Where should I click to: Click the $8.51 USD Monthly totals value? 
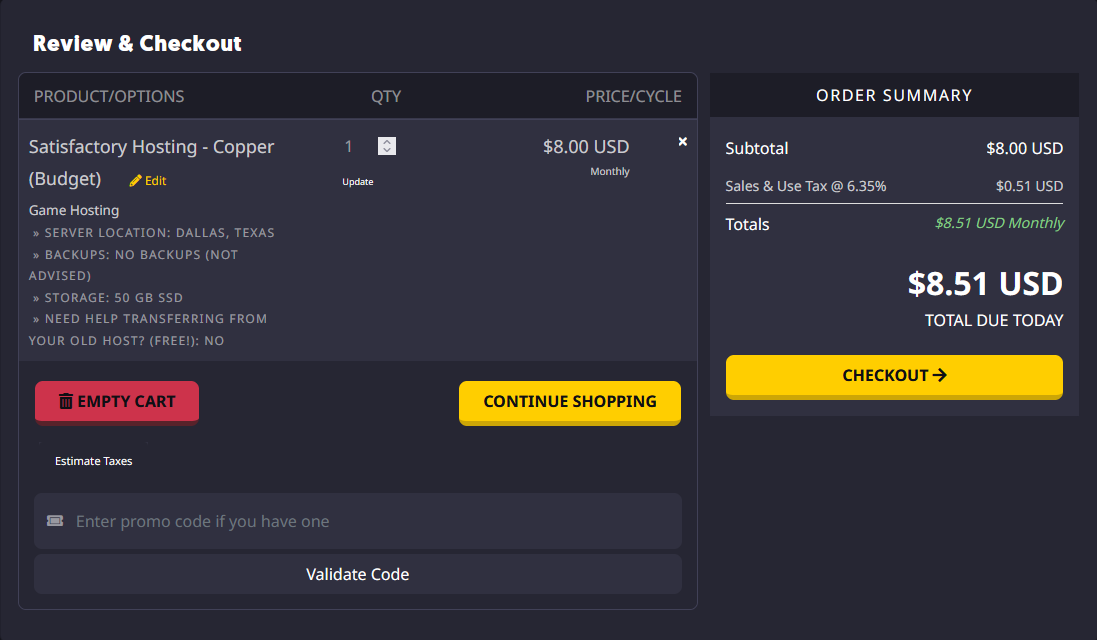tap(1000, 223)
